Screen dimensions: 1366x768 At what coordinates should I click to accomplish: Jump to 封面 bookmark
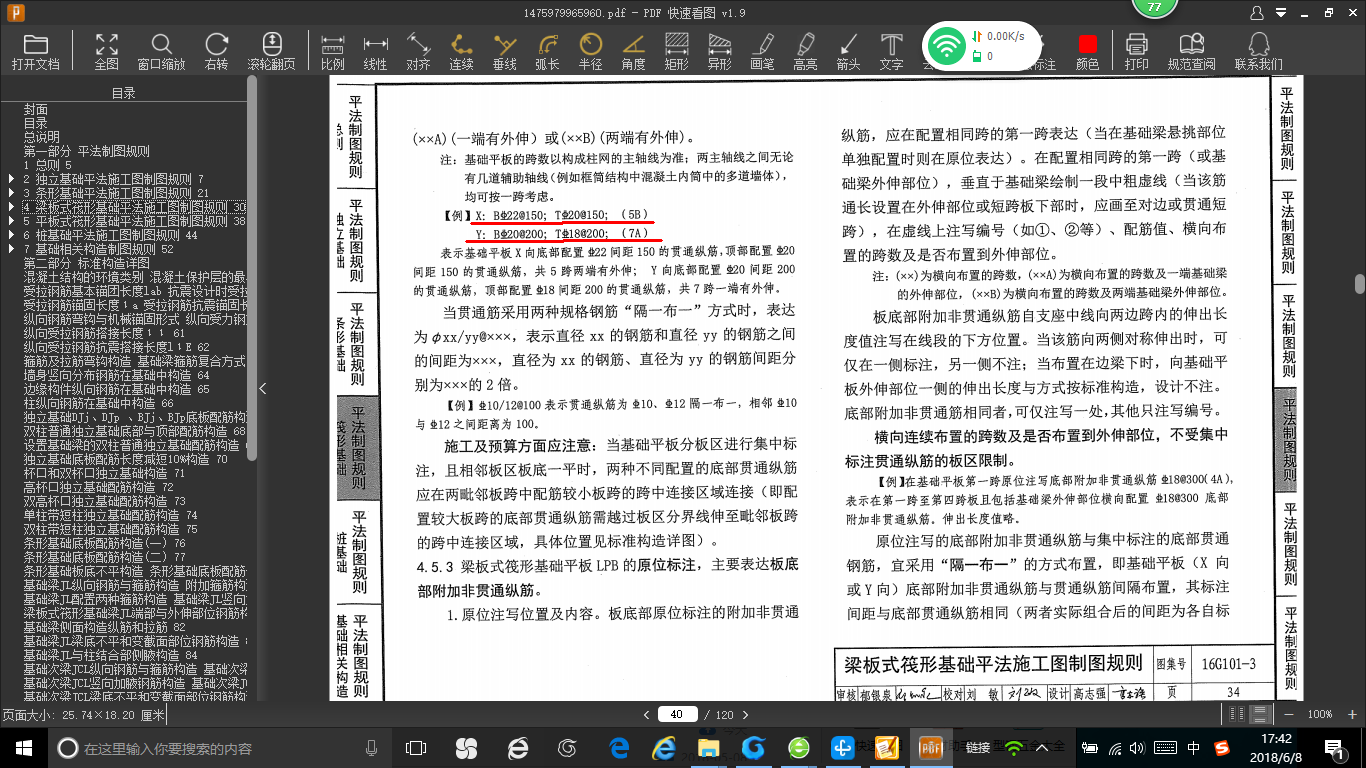pyautogui.click(x=36, y=109)
